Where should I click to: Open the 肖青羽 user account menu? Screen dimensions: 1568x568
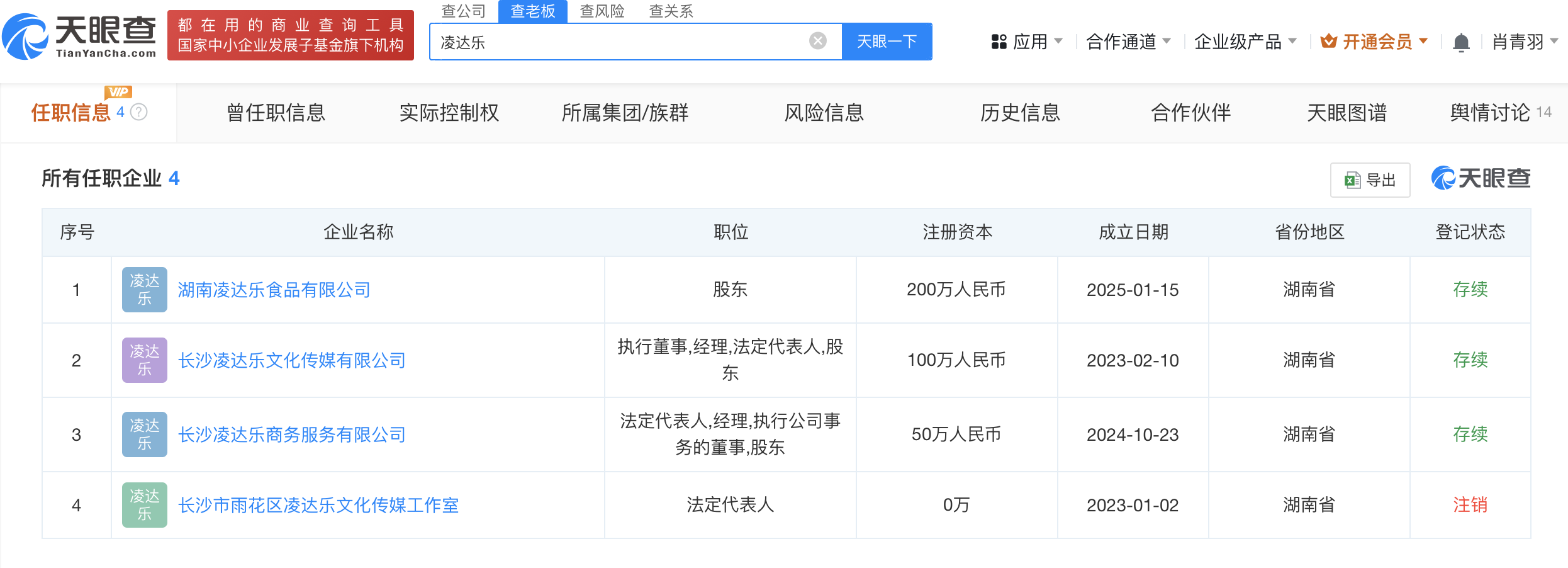[x=1525, y=42]
